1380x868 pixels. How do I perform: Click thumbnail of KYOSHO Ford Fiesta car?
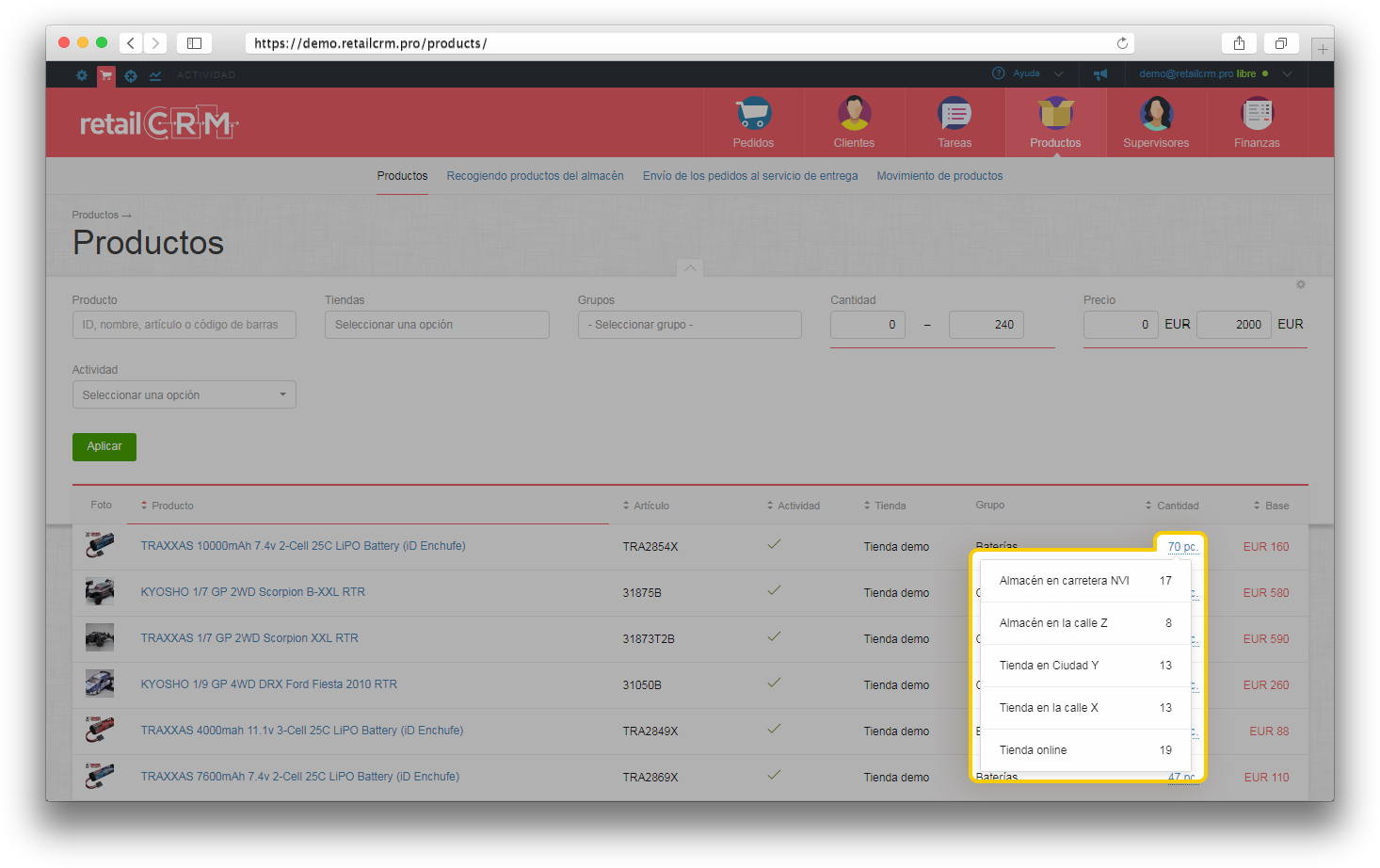pos(100,683)
